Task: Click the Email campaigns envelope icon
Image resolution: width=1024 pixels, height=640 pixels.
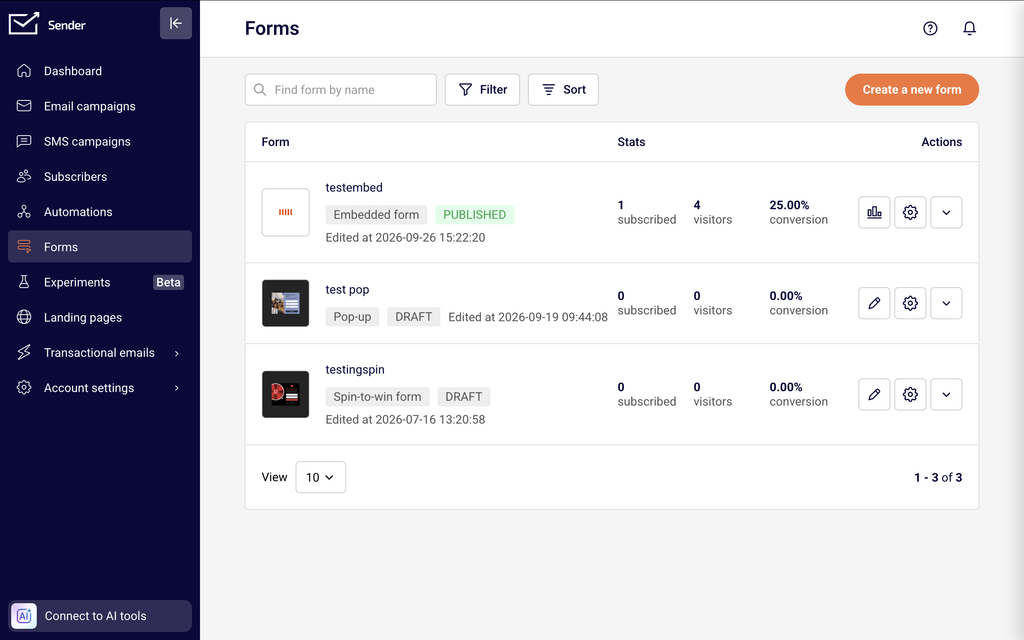Action: click(x=24, y=106)
